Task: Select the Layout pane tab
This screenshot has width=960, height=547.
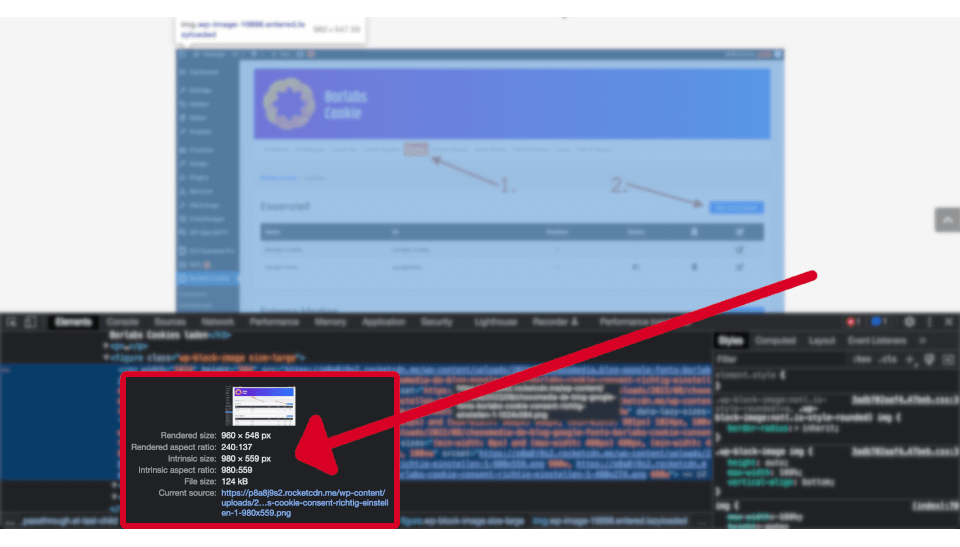Action: click(x=822, y=341)
